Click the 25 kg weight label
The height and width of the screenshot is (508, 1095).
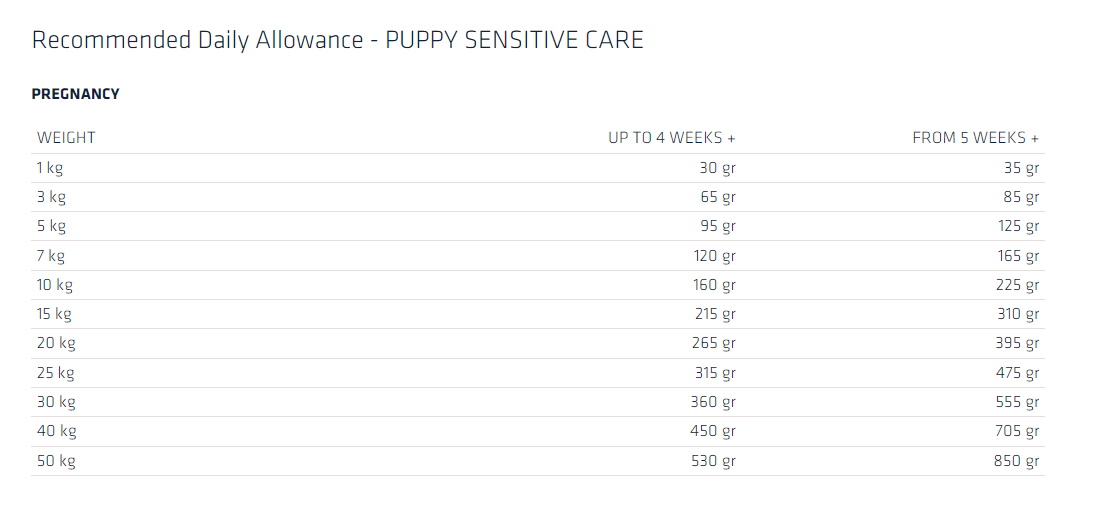click(x=56, y=373)
